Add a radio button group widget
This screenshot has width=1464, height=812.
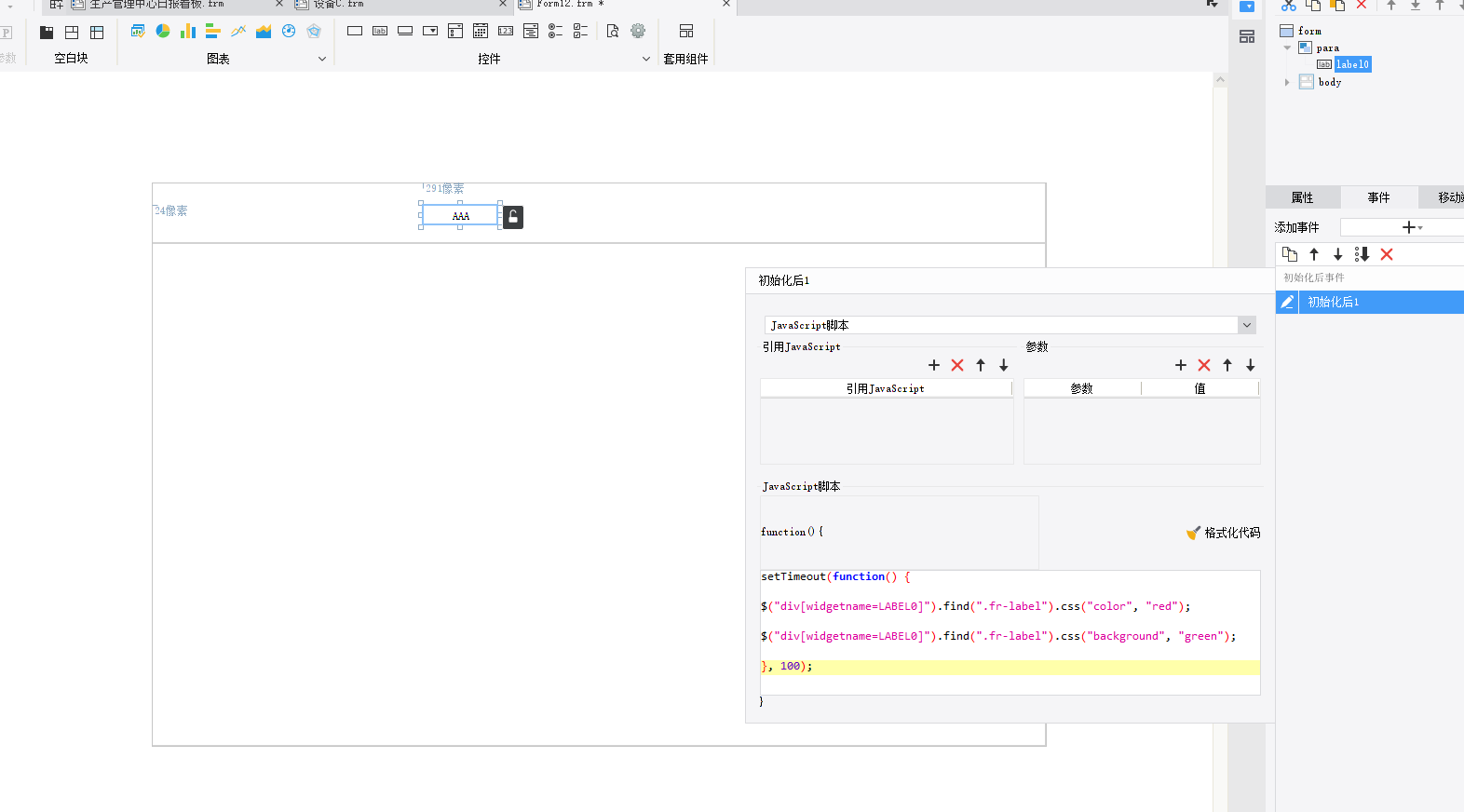pos(555,31)
